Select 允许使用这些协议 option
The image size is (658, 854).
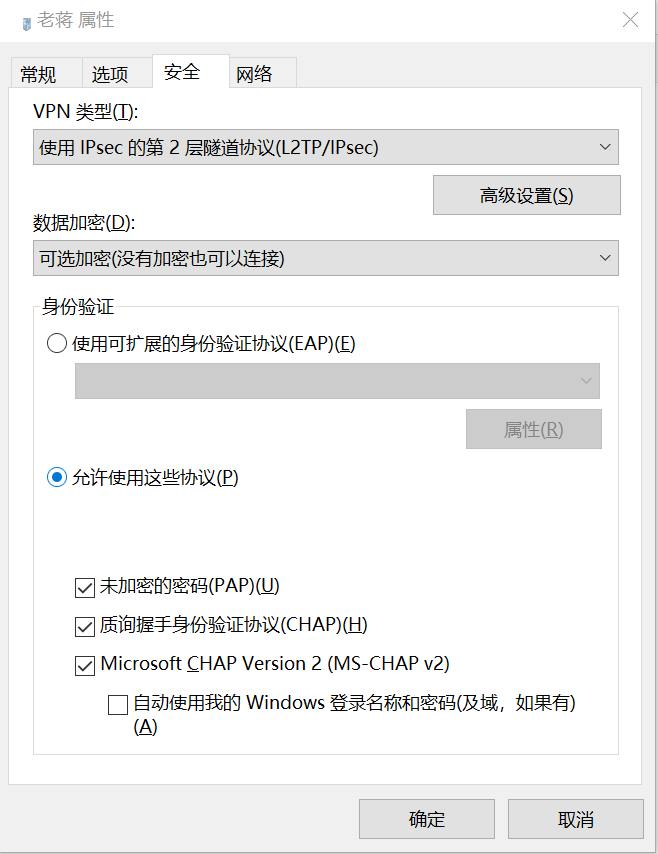pyautogui.click(x=56, y=478)
